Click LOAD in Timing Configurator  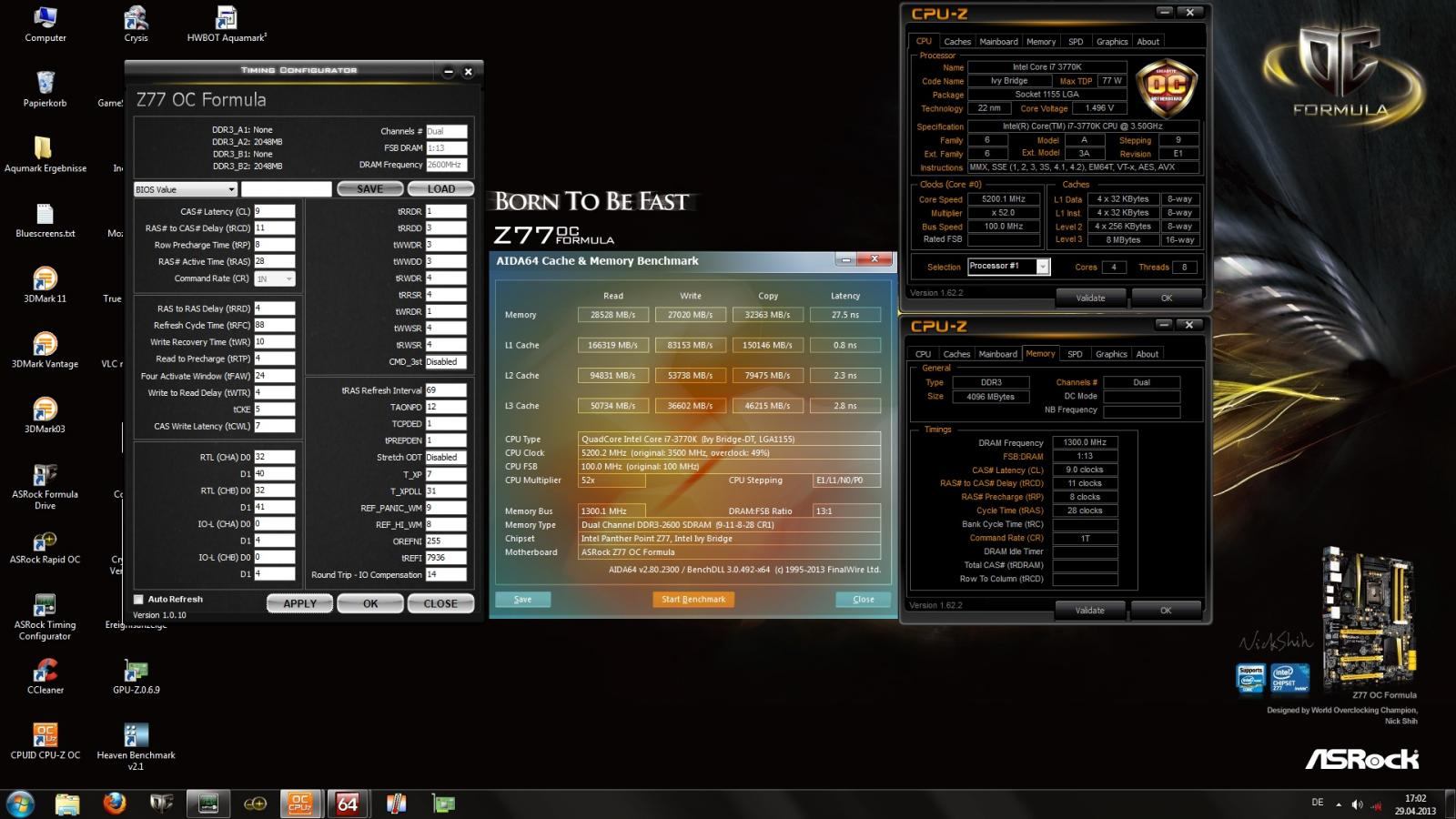point(441,189)
